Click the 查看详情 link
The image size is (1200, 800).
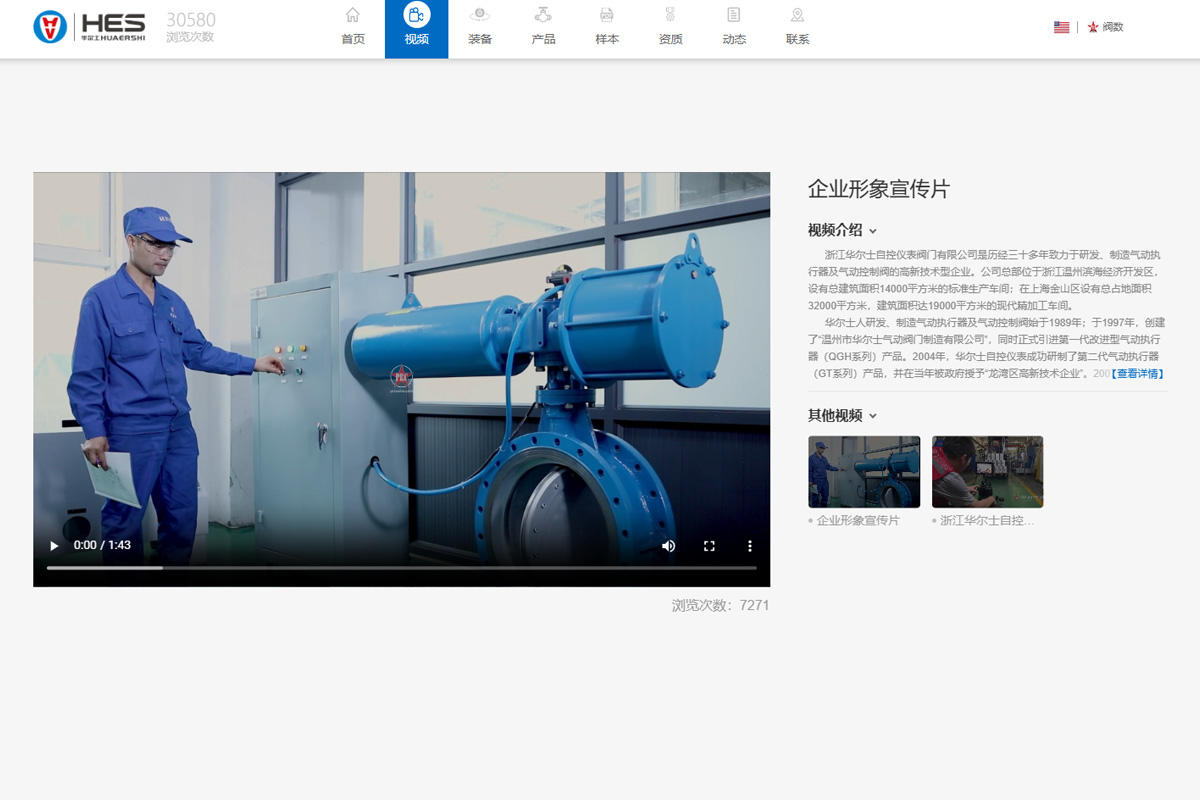coord(1137,374)
